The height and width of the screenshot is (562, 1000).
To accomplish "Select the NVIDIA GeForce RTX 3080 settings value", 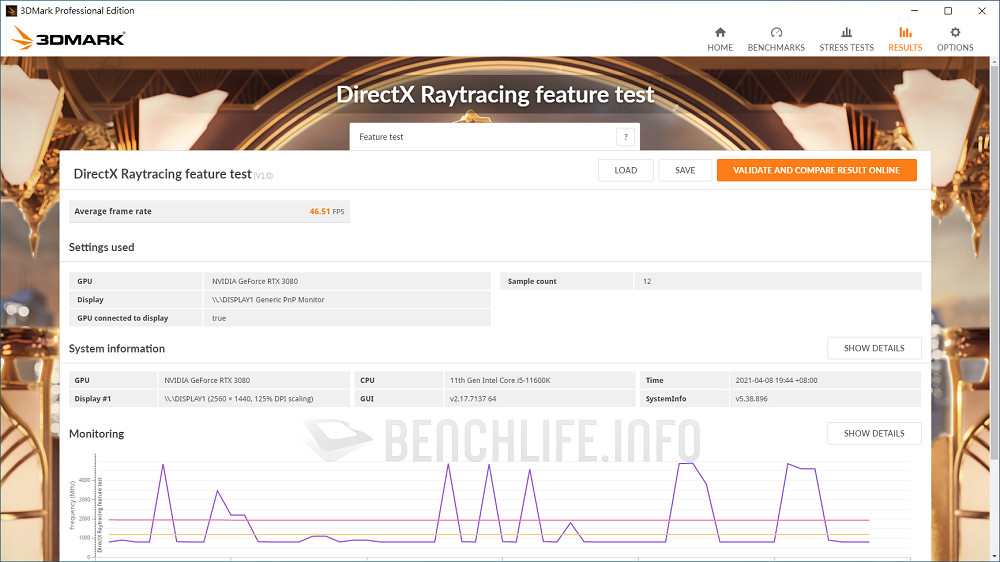I will click(x=255, y=281).
